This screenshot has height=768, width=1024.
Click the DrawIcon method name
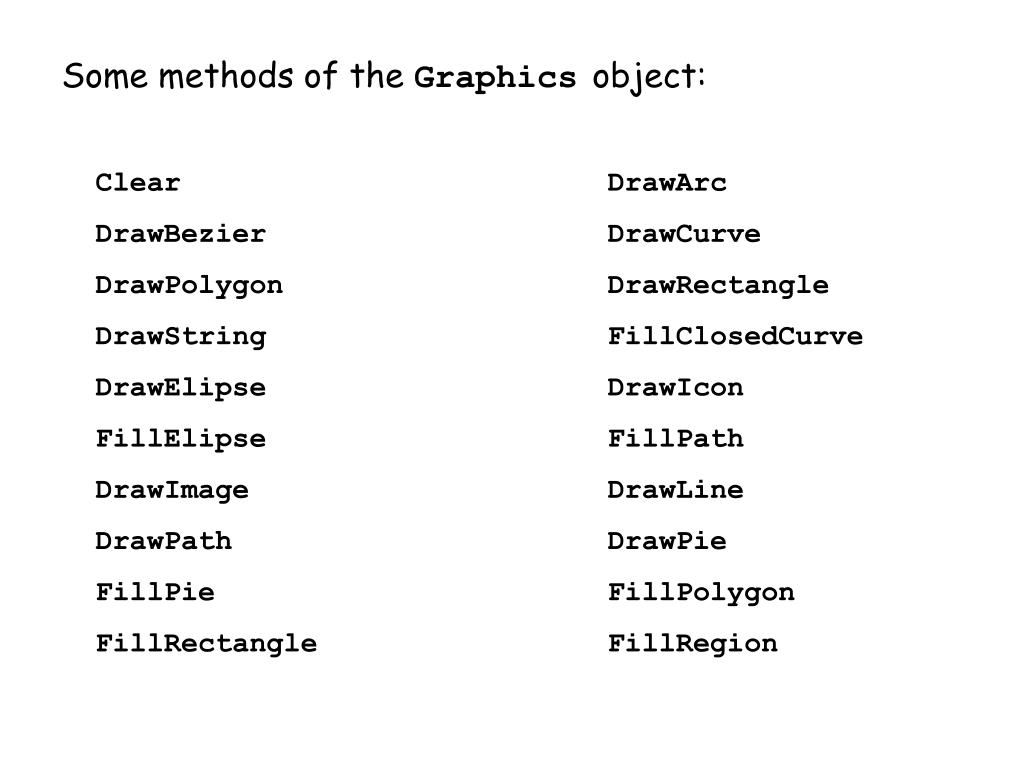click(x=675, y=387)
